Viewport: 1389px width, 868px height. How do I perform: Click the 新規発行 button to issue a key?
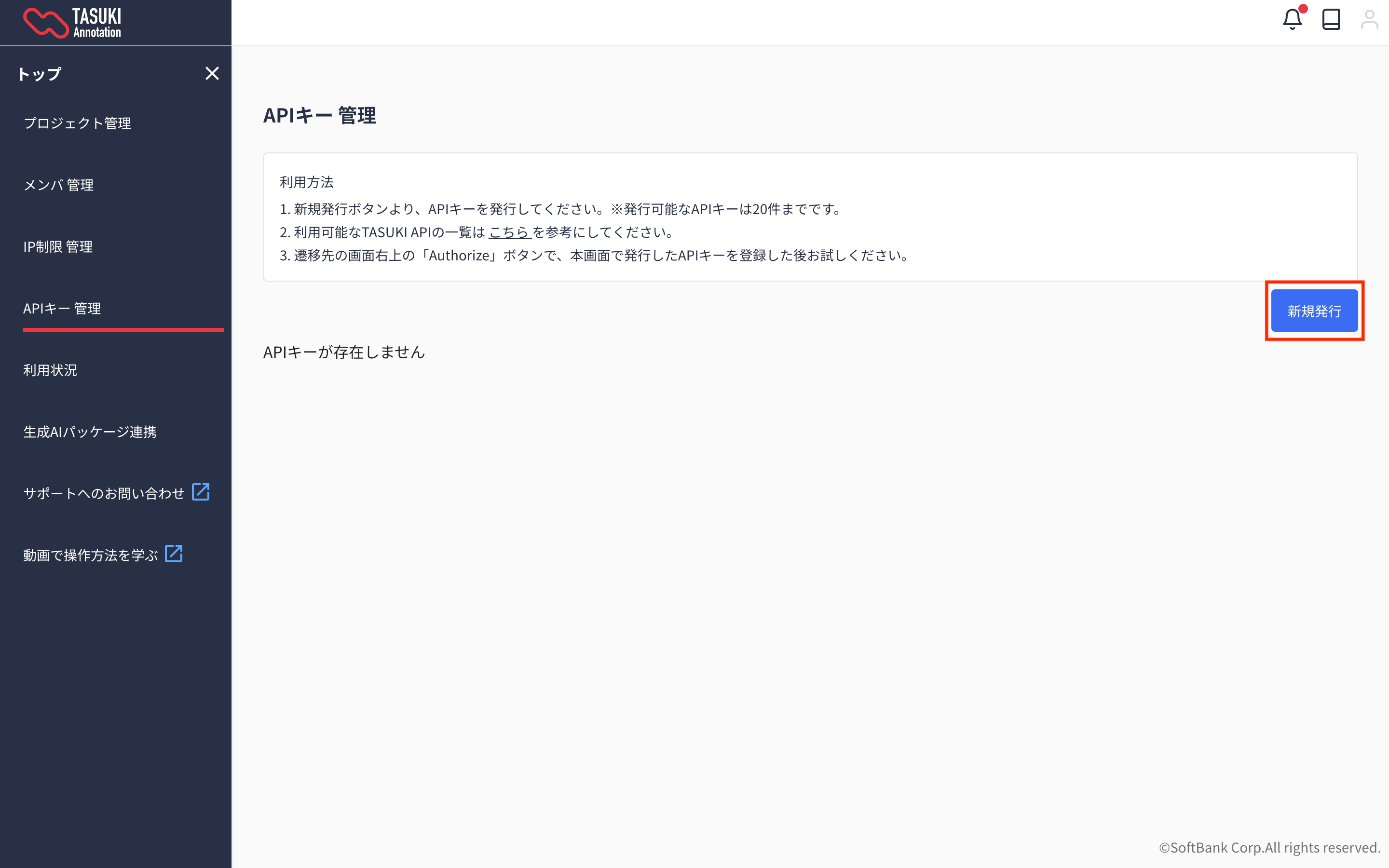(1314, 311)
